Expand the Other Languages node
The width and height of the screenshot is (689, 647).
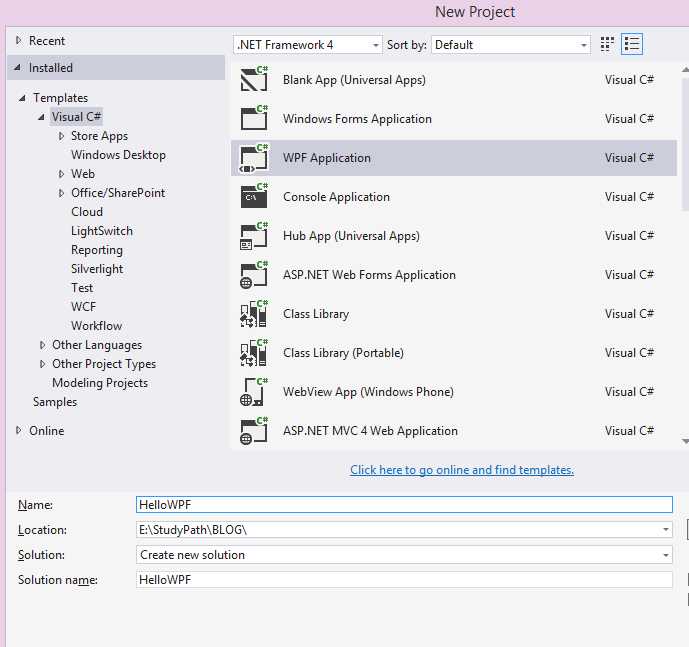click(x=42, y=345)
